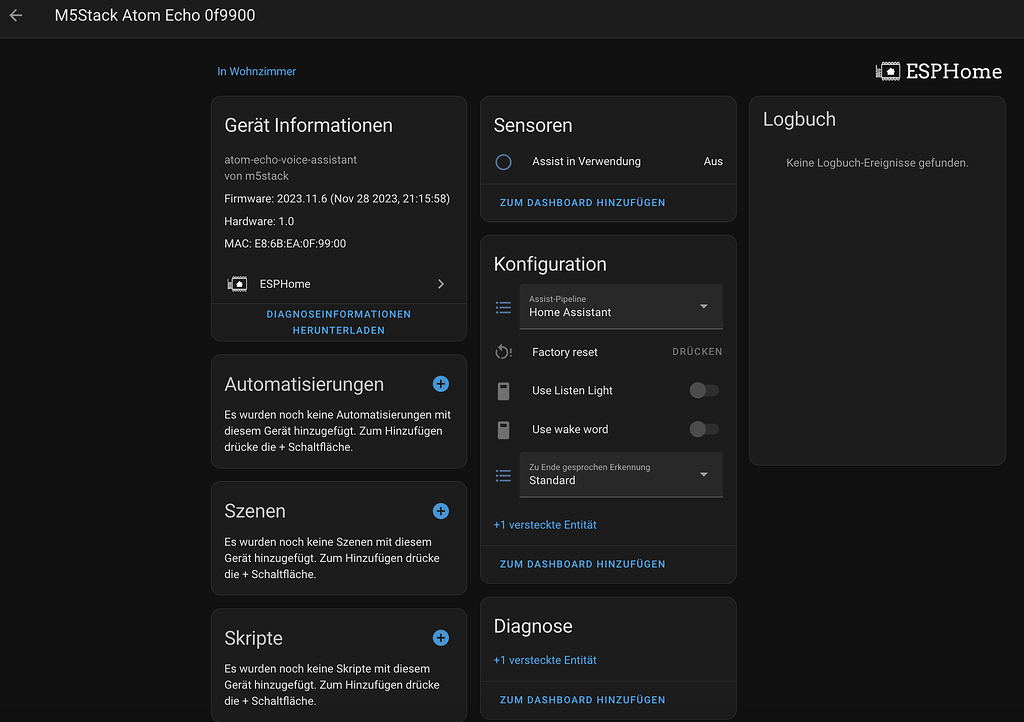Viewport: 1024px width, 722px height.
Task: Add Sensoren to dashboard
Action: [x=582, y=203]
